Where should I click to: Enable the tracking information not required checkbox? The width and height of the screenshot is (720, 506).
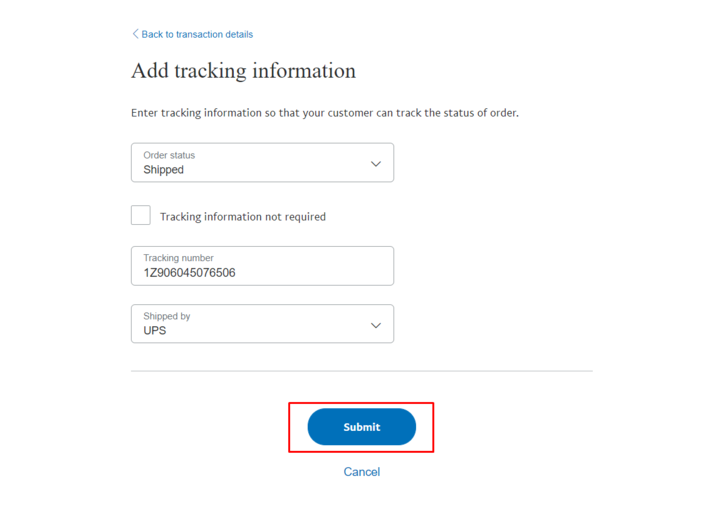click(141, 216)
